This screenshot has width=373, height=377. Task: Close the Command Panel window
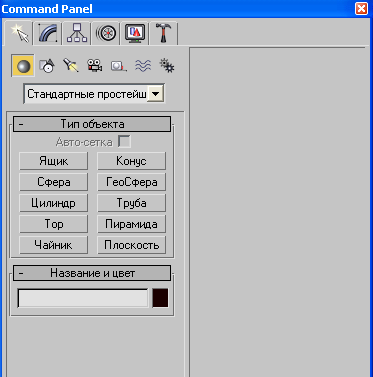coord(361,8)
